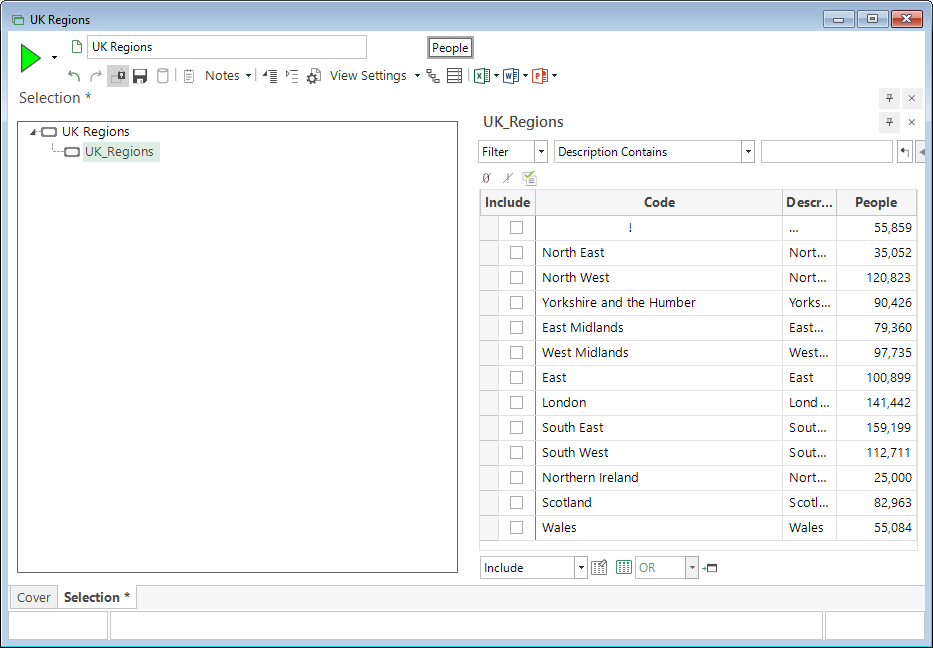Collapse the UK Regions tree root node
Viewport: 933px width, 648px height.
[x=33, y=132]
